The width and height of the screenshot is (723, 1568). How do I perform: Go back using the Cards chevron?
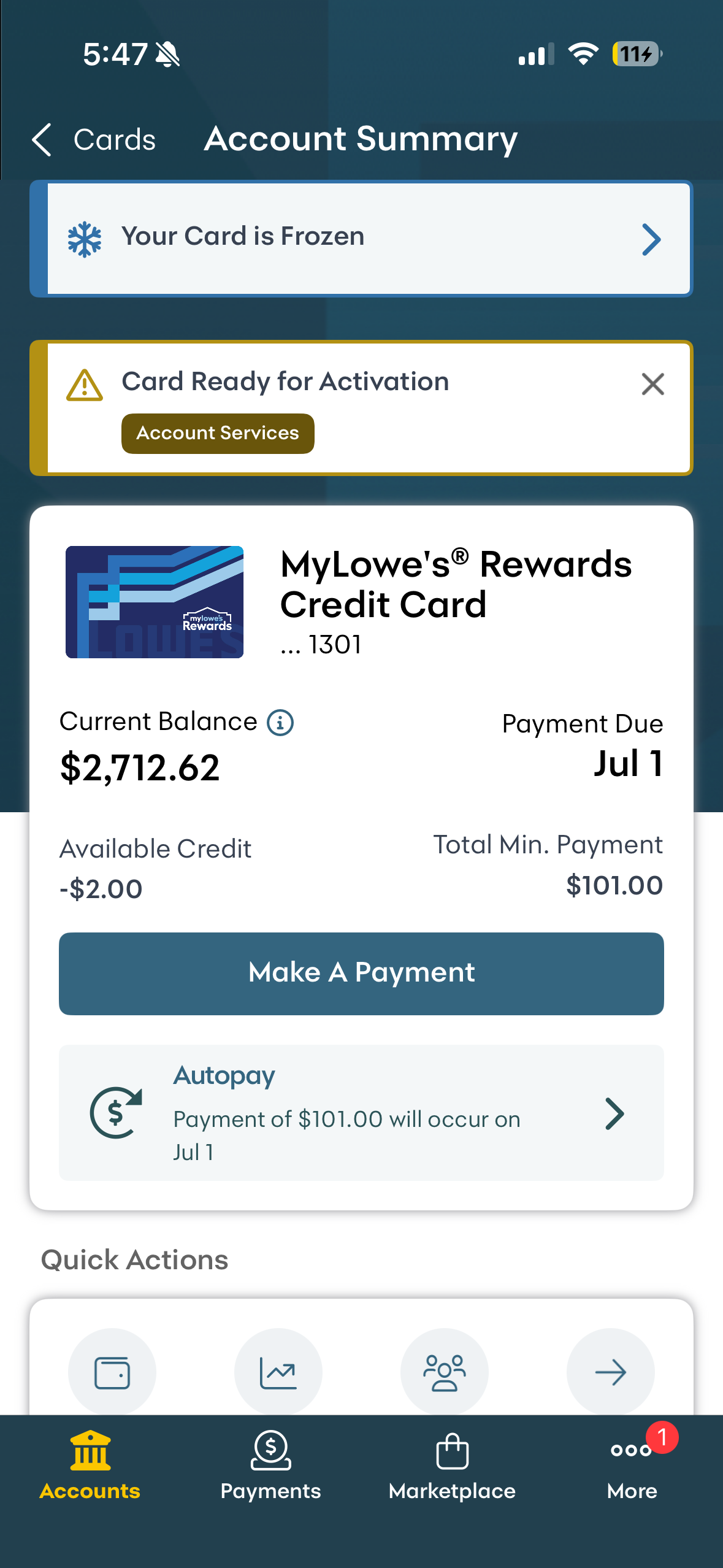(42, 139)
